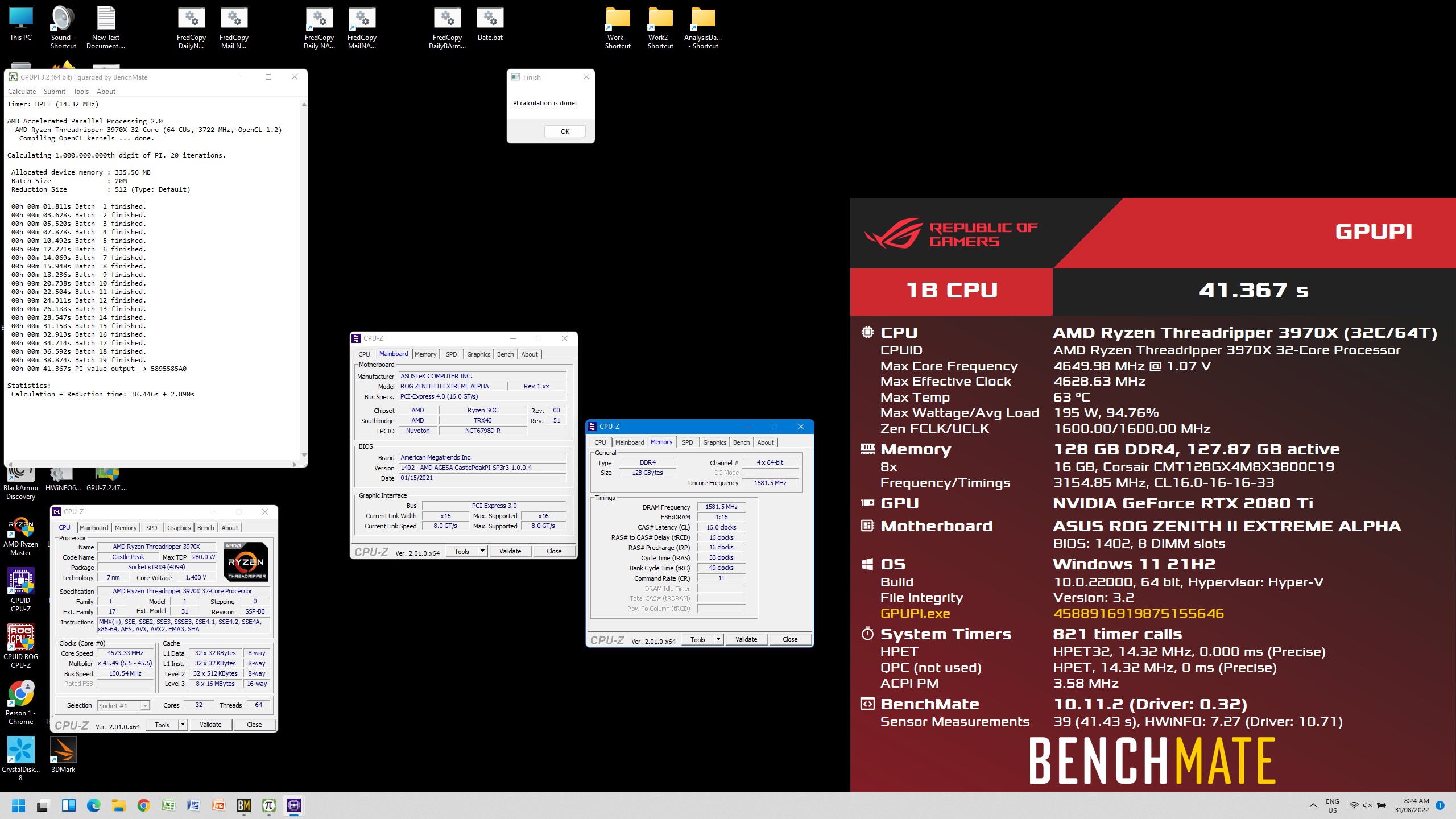Image resolution: width=1456 pixels, height=819 pixels.
Task: Open Microsoft Edge from taskbar
Action: click(x=93, y=805)
